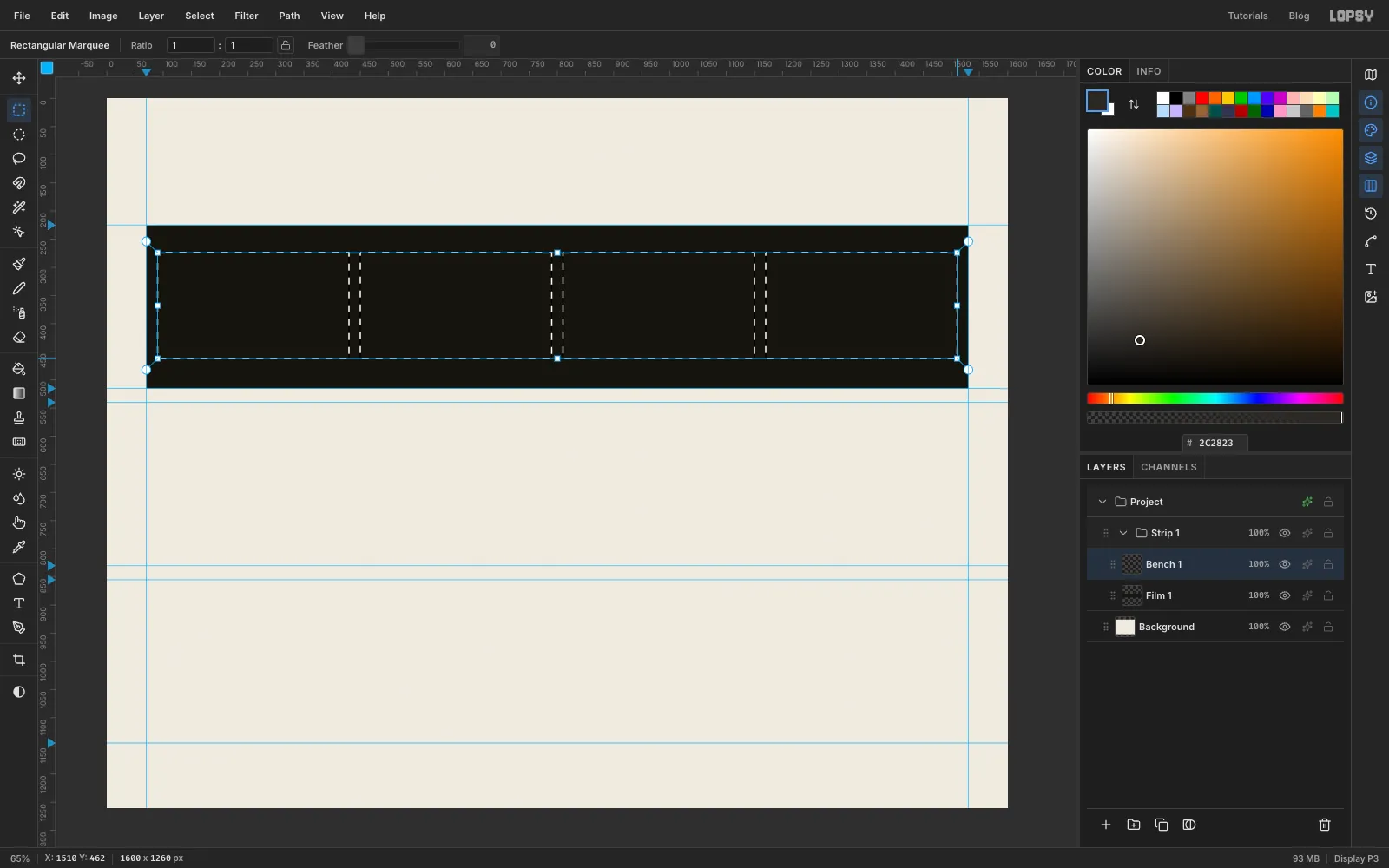
Task: Collapse the Strip 1 group
Action: [1123, 533]
